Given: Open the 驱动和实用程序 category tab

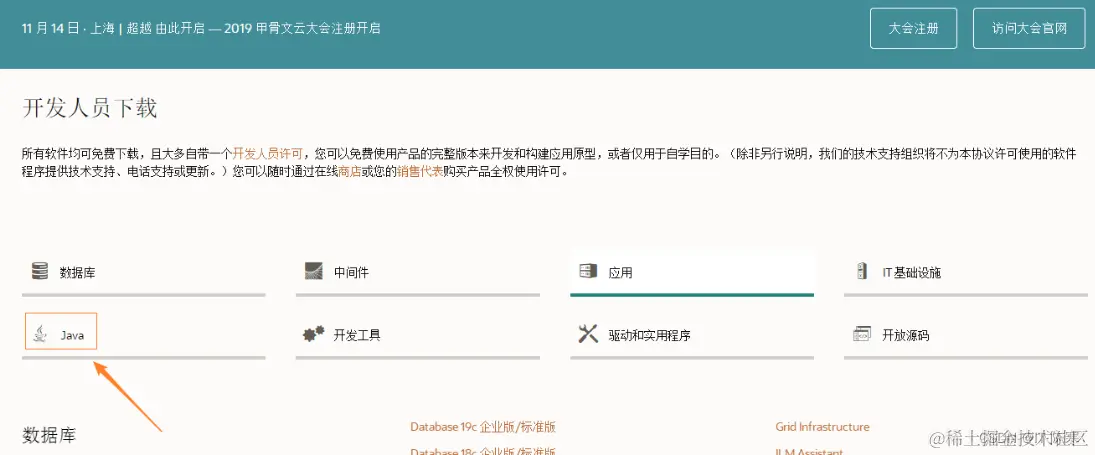Looking at the screenshot, I should [692, 336].
